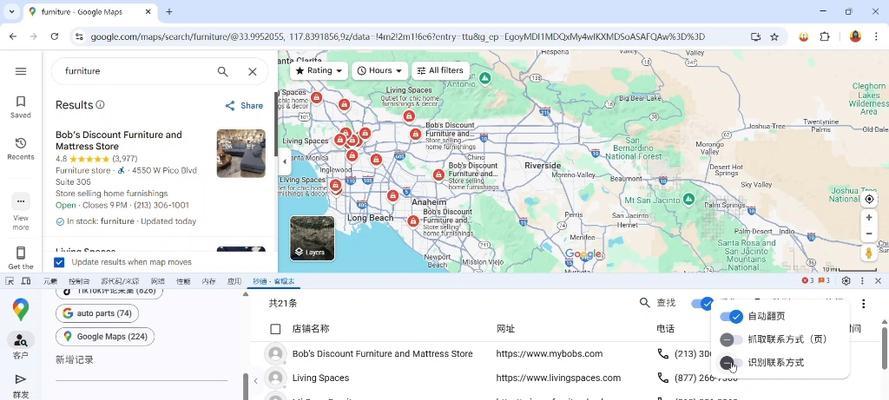This screenshot has height=400, width=889.
Task: Click the 查找 search button
Action: [658, 303]
